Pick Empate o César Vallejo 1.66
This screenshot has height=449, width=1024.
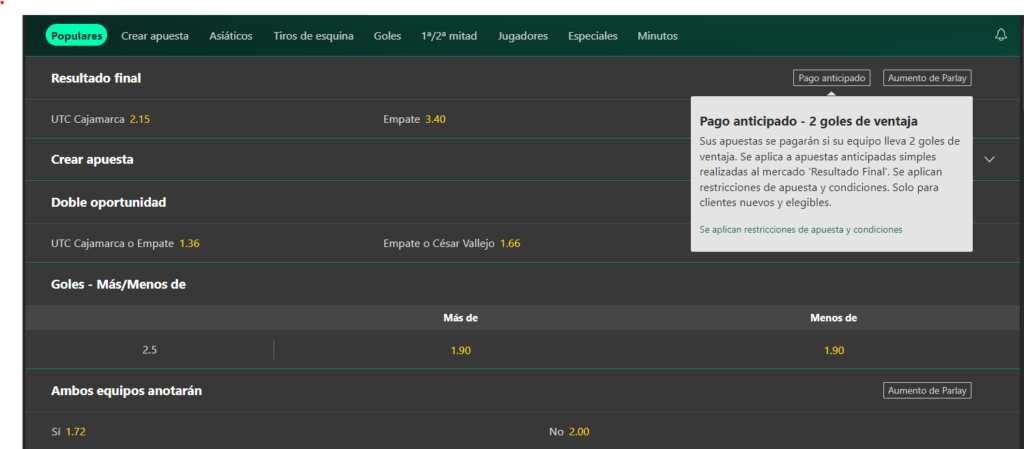[x=452, y=243]
